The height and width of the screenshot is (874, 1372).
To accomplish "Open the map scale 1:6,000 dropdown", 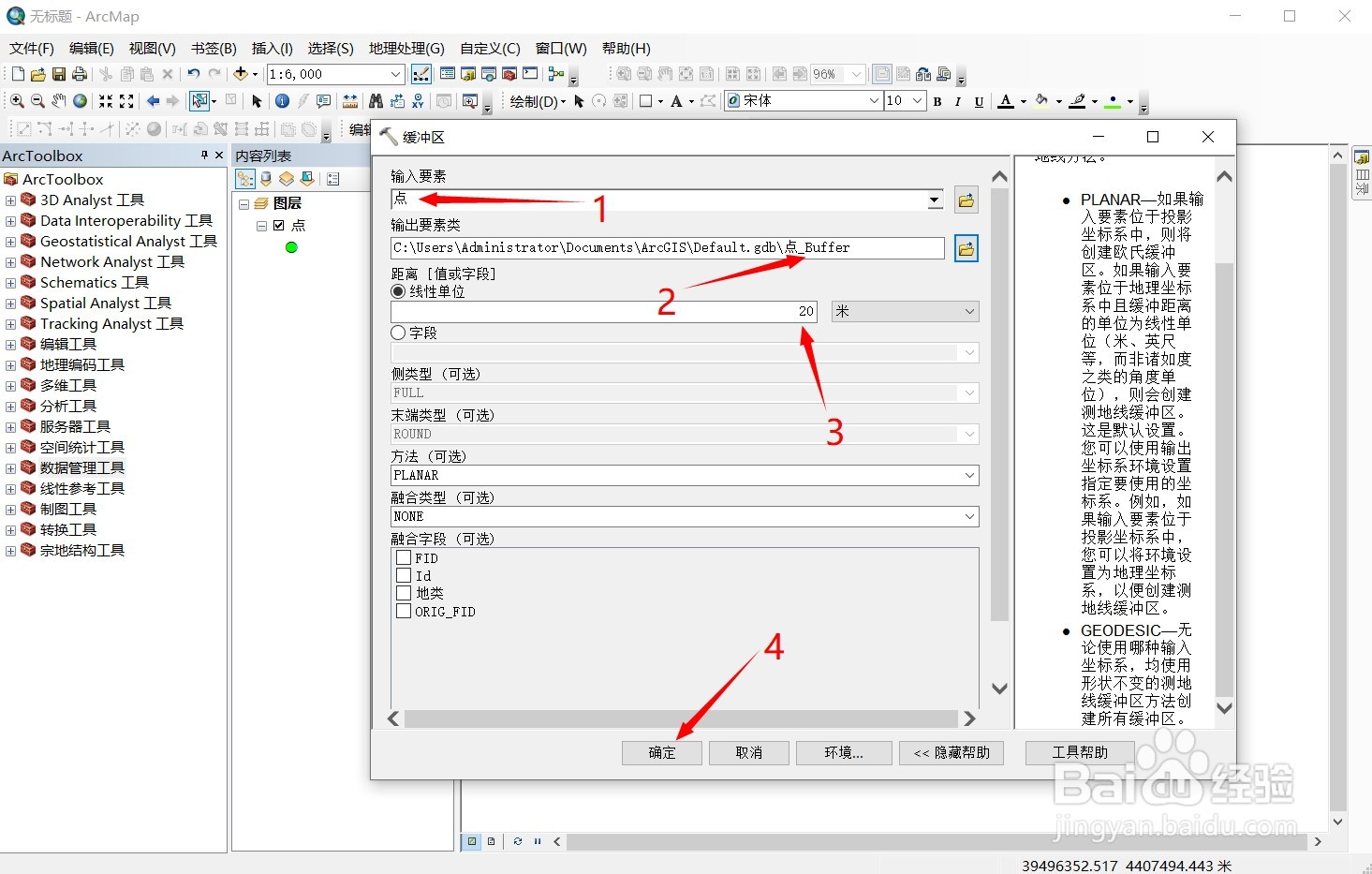I will coord(395,74).
